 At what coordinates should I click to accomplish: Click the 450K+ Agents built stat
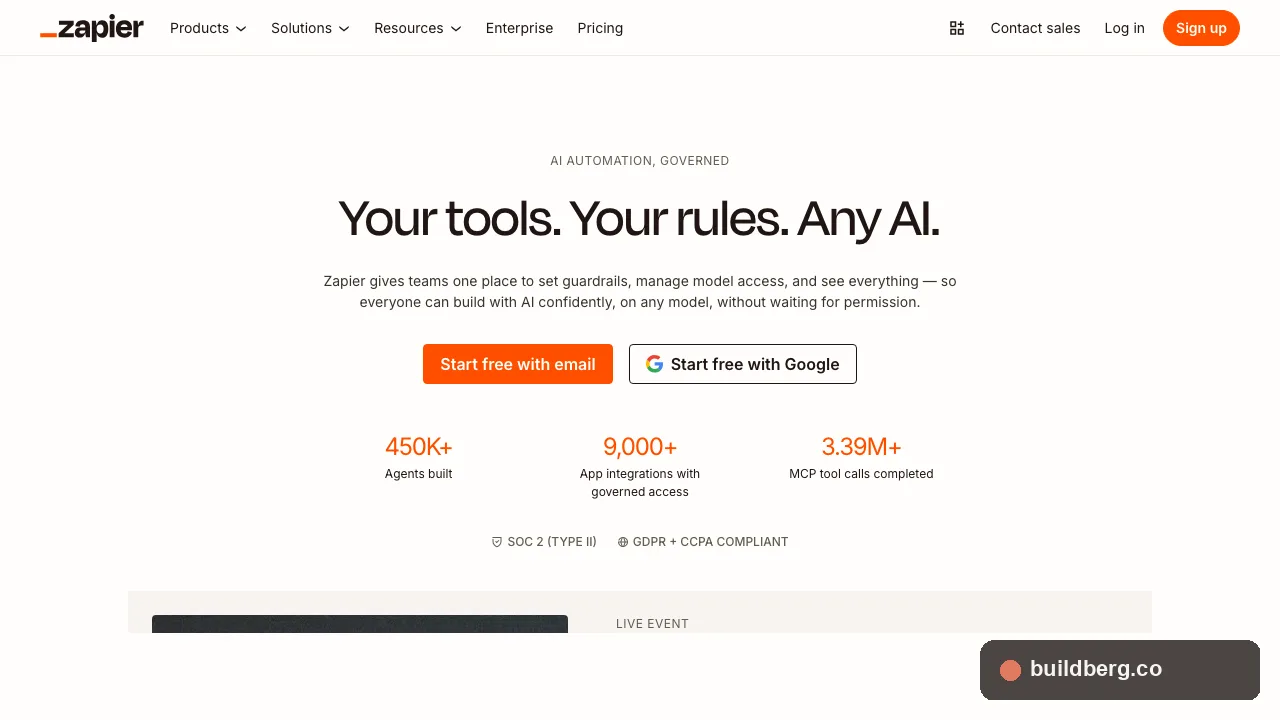tap(418, 458)
